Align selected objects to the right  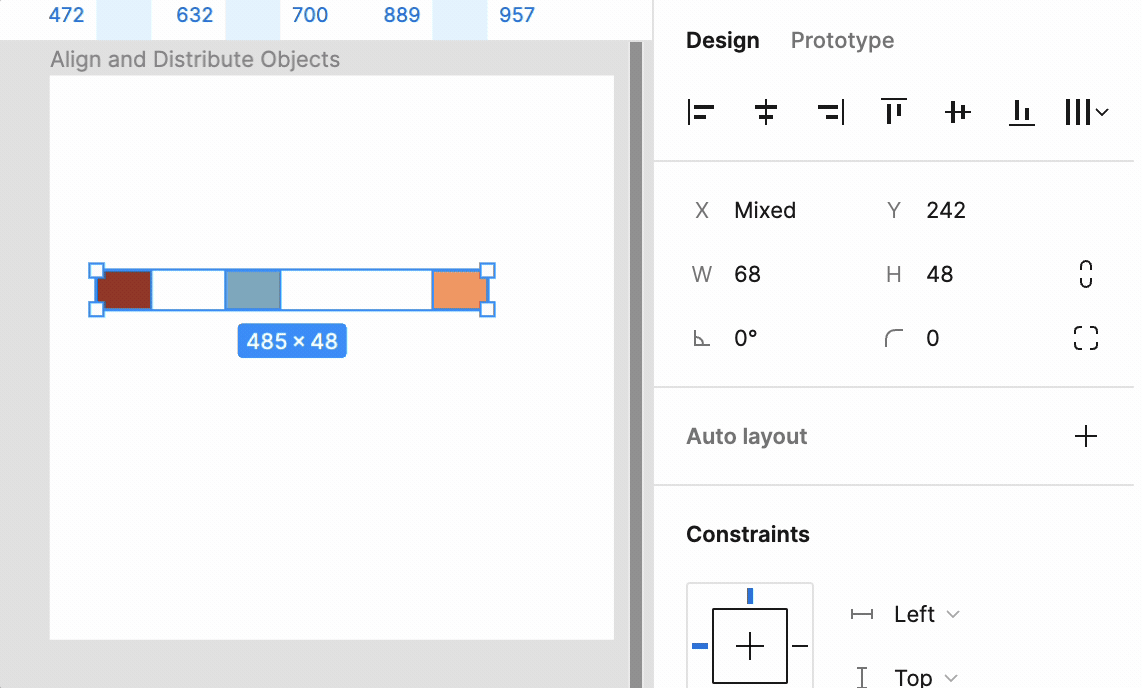[829, 112]
